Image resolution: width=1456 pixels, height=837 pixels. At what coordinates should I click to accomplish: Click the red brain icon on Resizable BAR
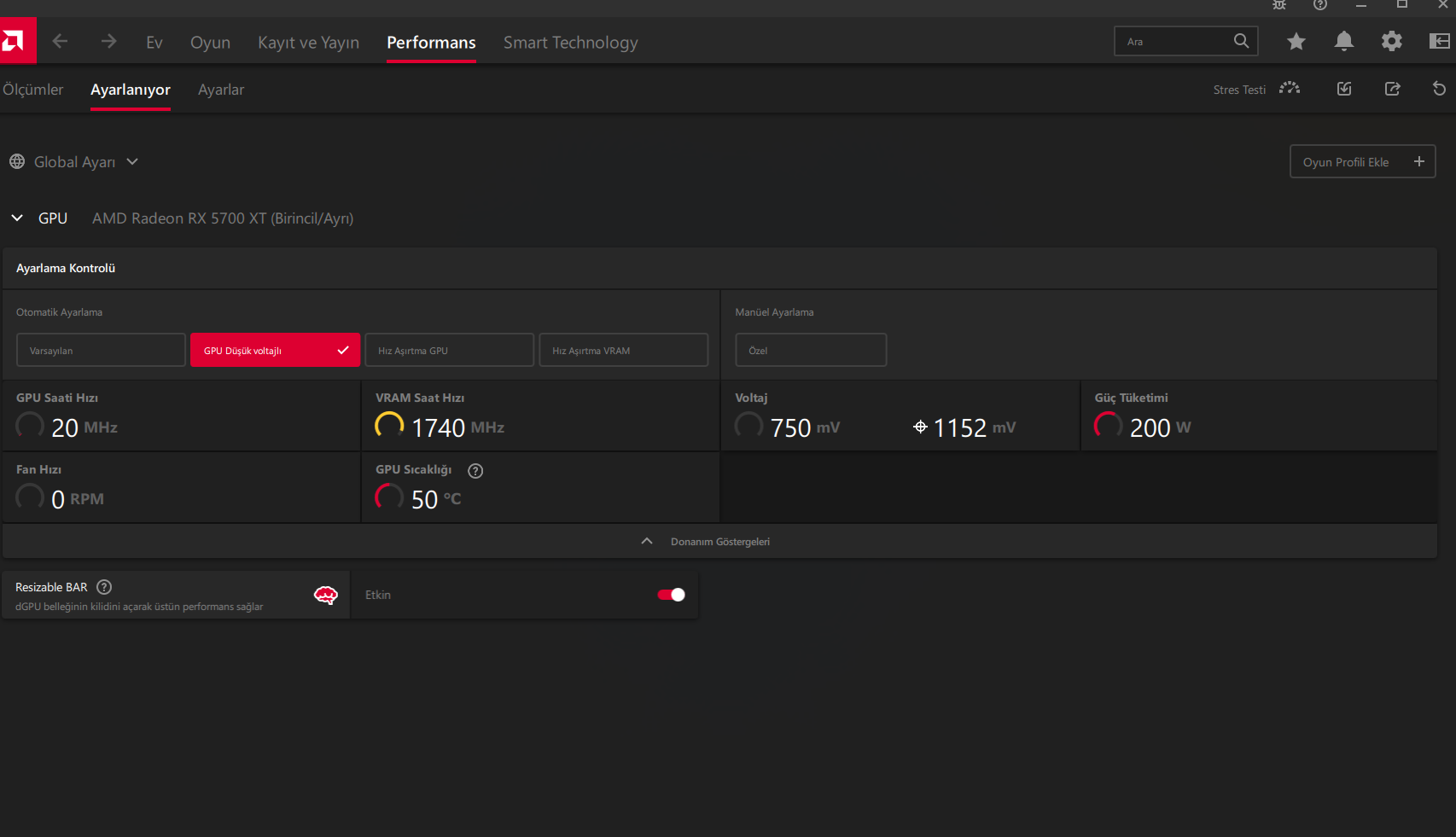tap(326, 596)
